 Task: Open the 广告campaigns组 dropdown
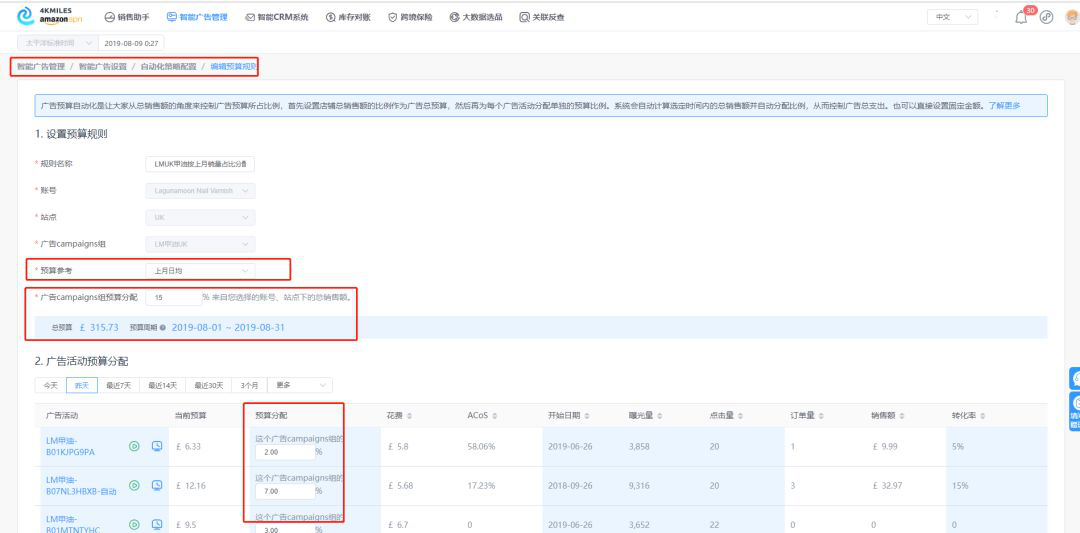[200, 244]
